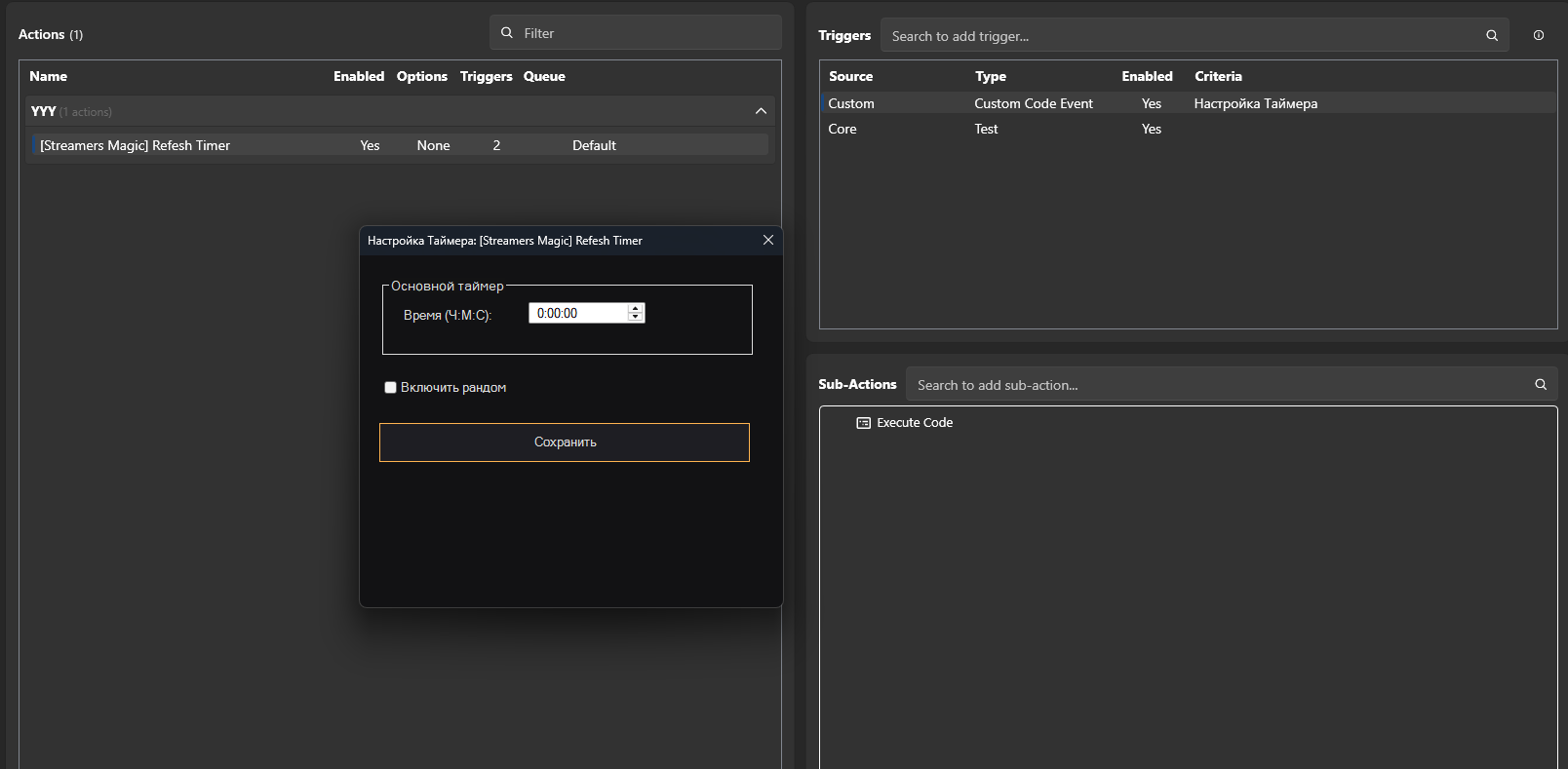Select the Custom Code Event trigger row
The image size is (1568, 769).
[1034, 103]
